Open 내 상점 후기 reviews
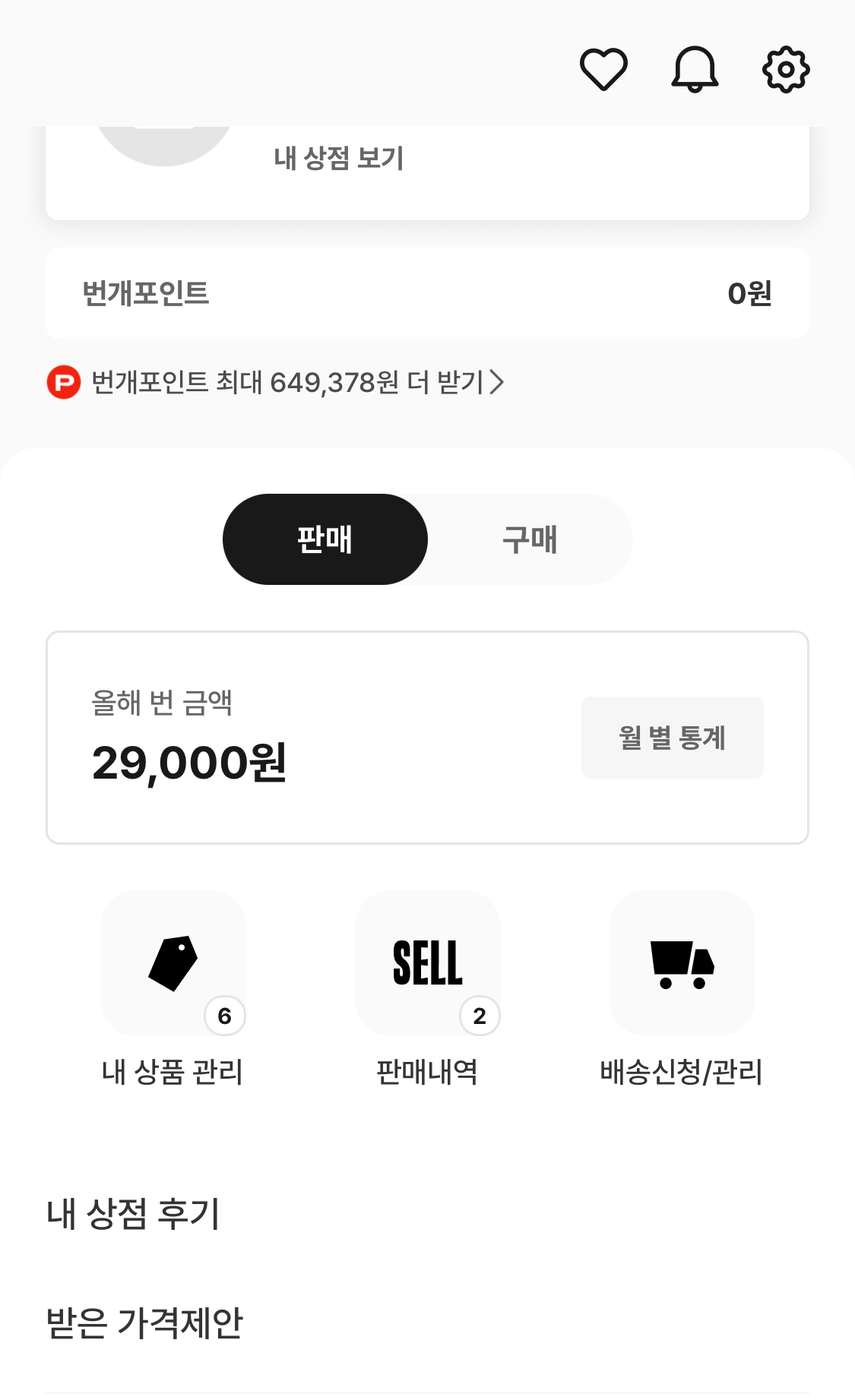 134,1213
